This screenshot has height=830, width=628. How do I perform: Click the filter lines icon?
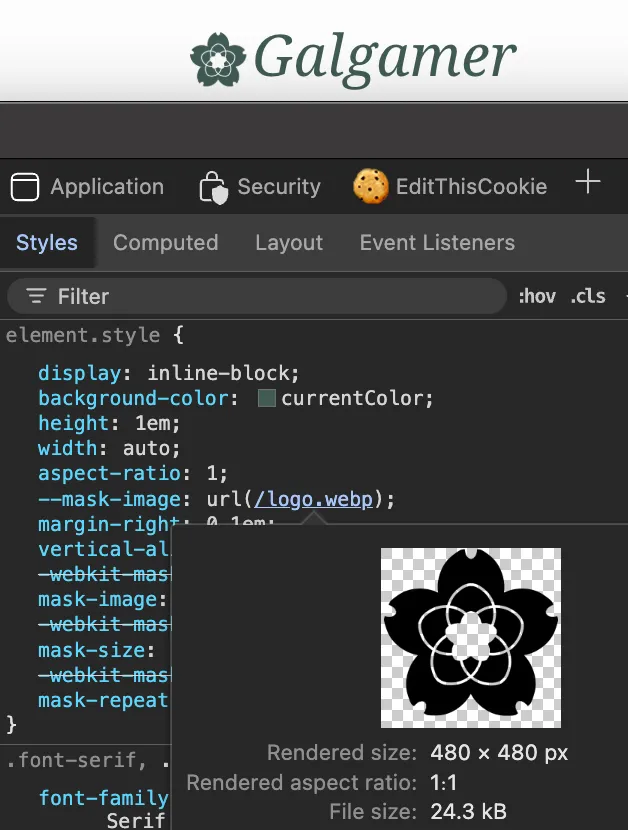pos(37,296)
